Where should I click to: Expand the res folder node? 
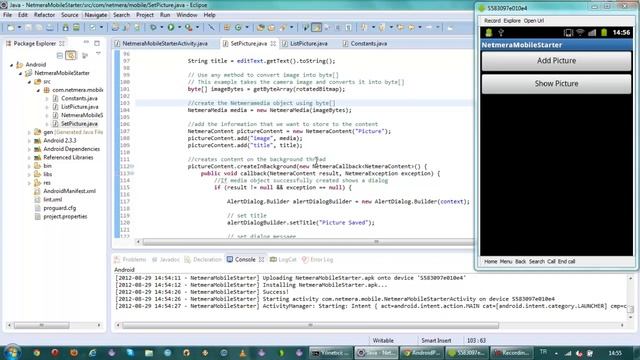pos(29,183)
